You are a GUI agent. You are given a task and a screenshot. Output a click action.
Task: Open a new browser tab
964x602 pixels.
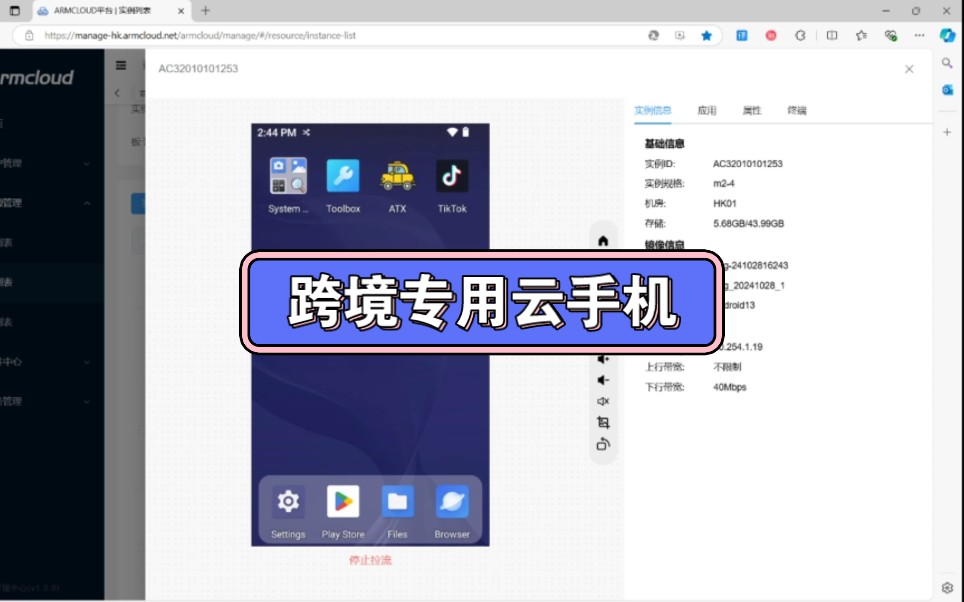[205, 10]
